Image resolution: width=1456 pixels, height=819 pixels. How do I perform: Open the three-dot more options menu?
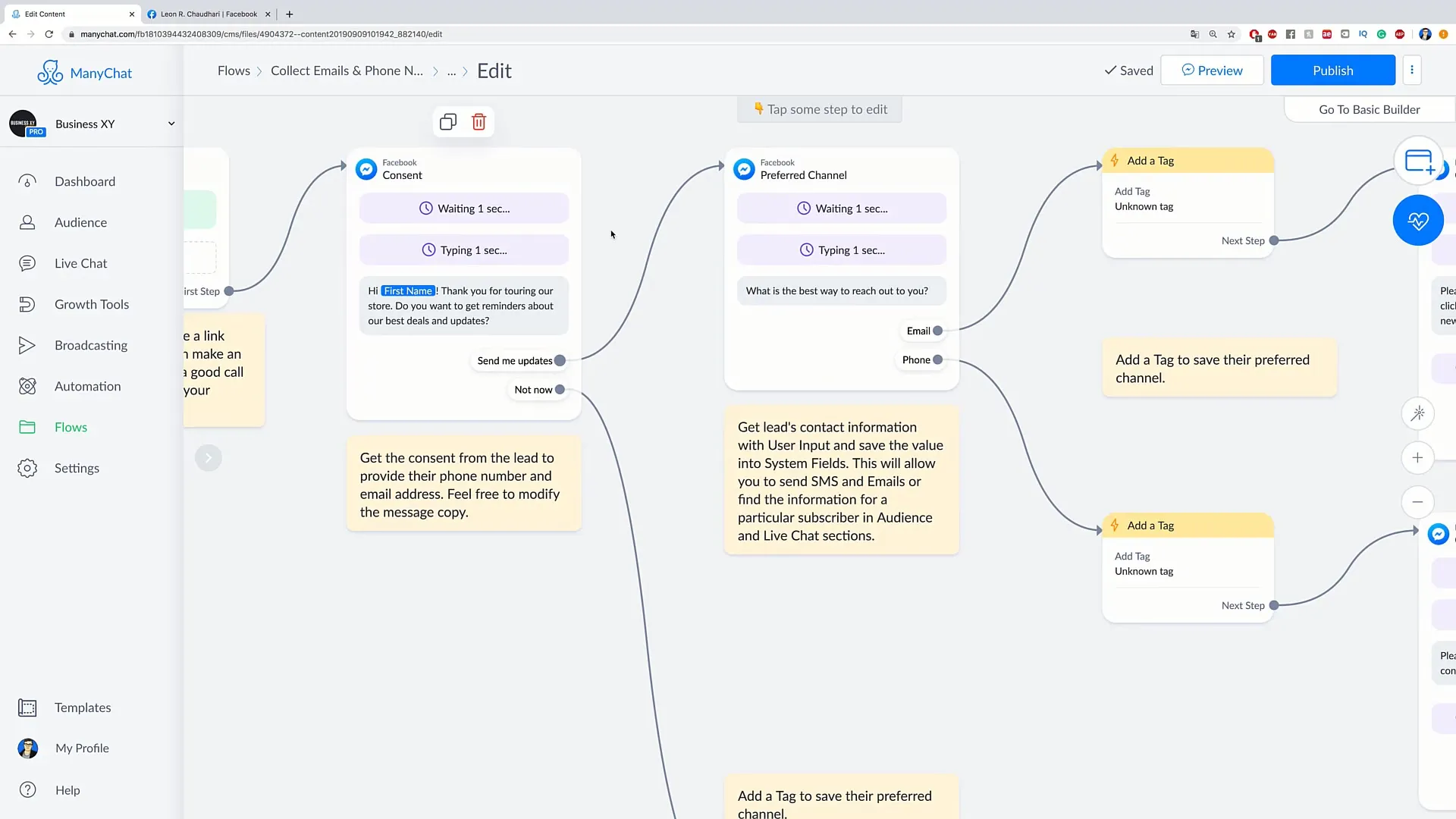click(1411, 70)
